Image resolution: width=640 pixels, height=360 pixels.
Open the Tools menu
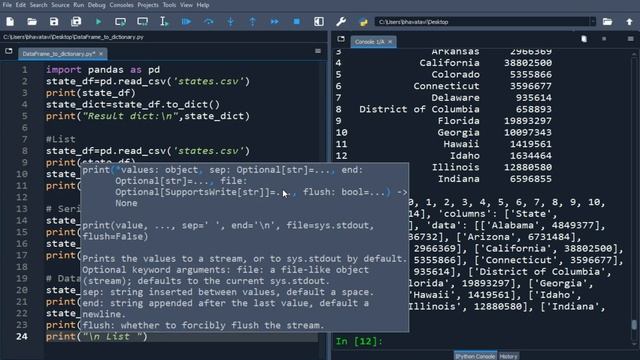pos(169,5)
